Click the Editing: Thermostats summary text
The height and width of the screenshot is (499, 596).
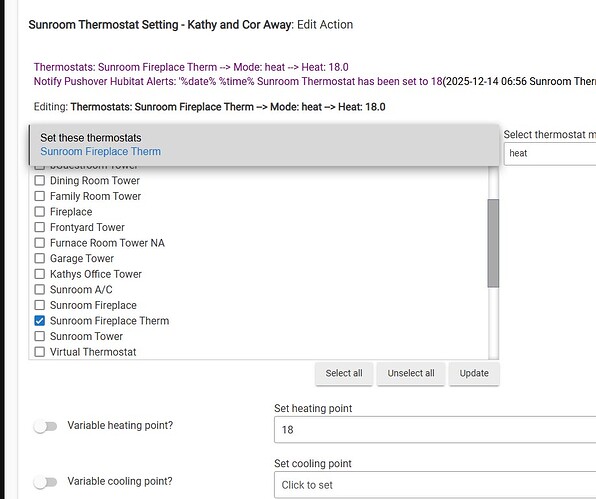point(209,107)
